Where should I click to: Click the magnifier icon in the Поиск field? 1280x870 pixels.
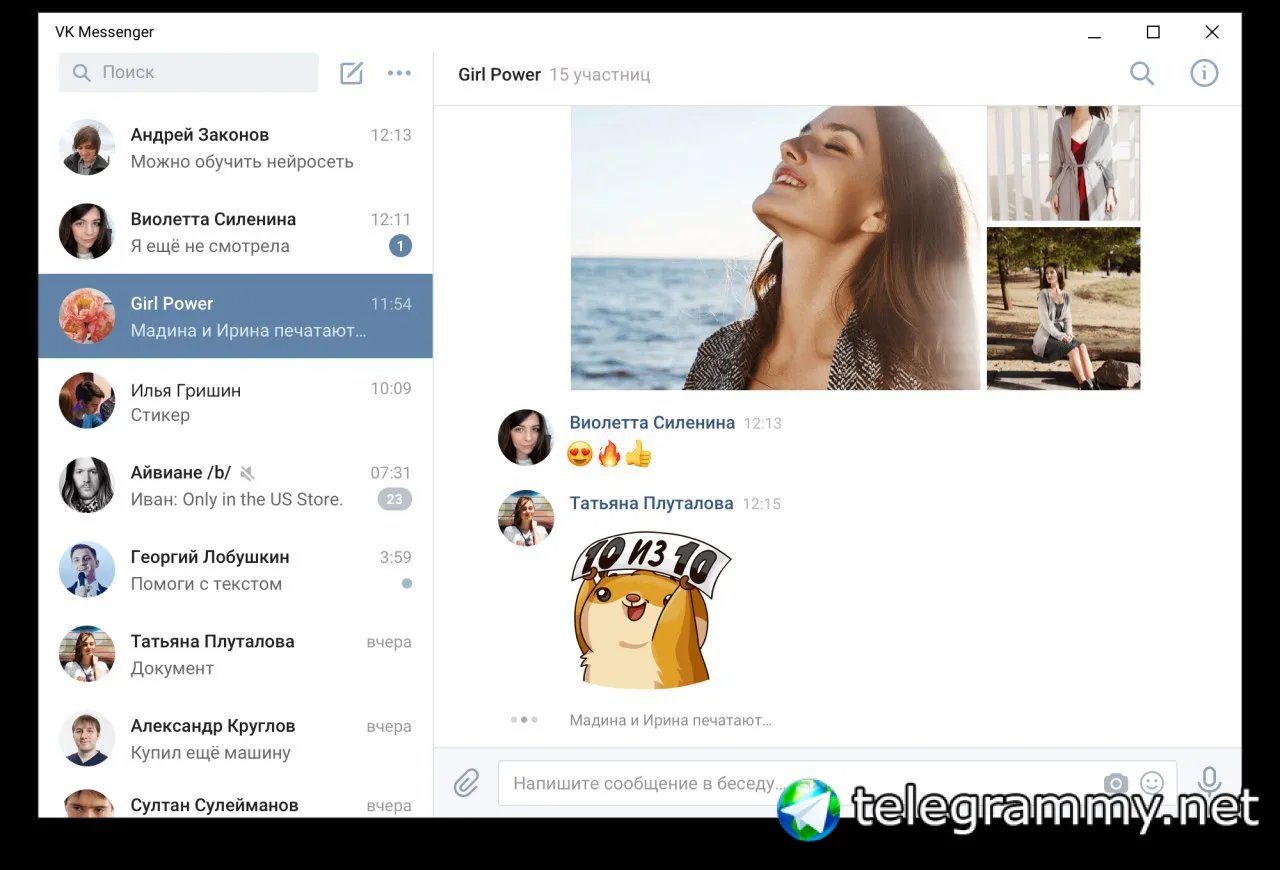(x=81, y=72)
